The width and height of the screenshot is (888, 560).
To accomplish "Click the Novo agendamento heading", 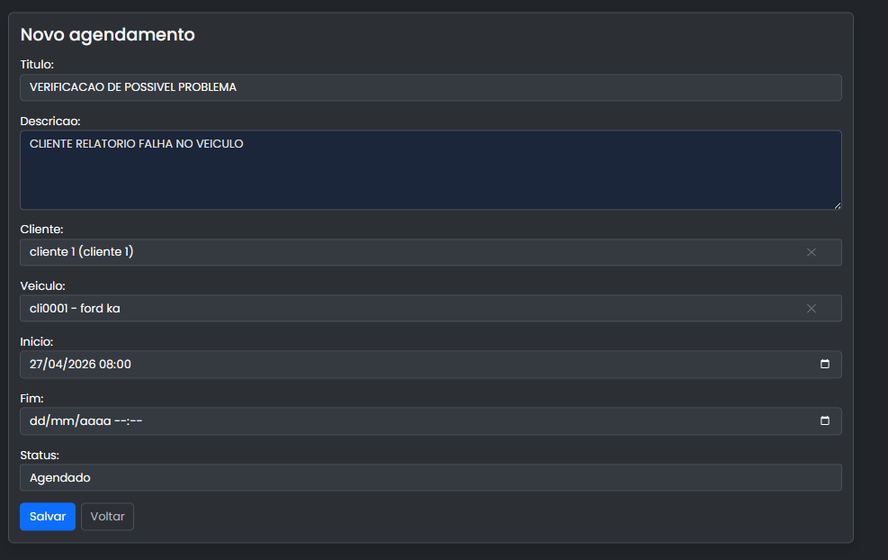I will coord(107,35).
